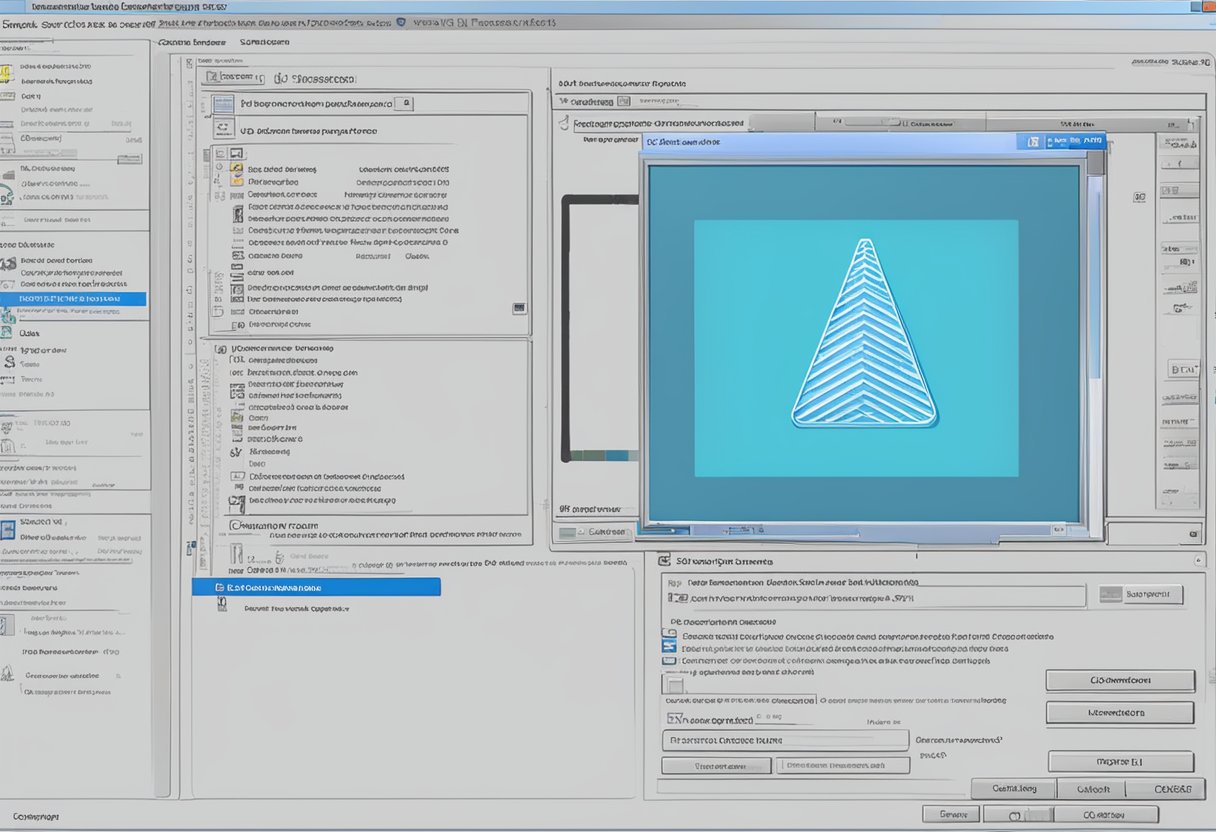Select the highlighted blue row in center panel
The width and height of the screenshot is (1216, 832).
tap(316, 587)
